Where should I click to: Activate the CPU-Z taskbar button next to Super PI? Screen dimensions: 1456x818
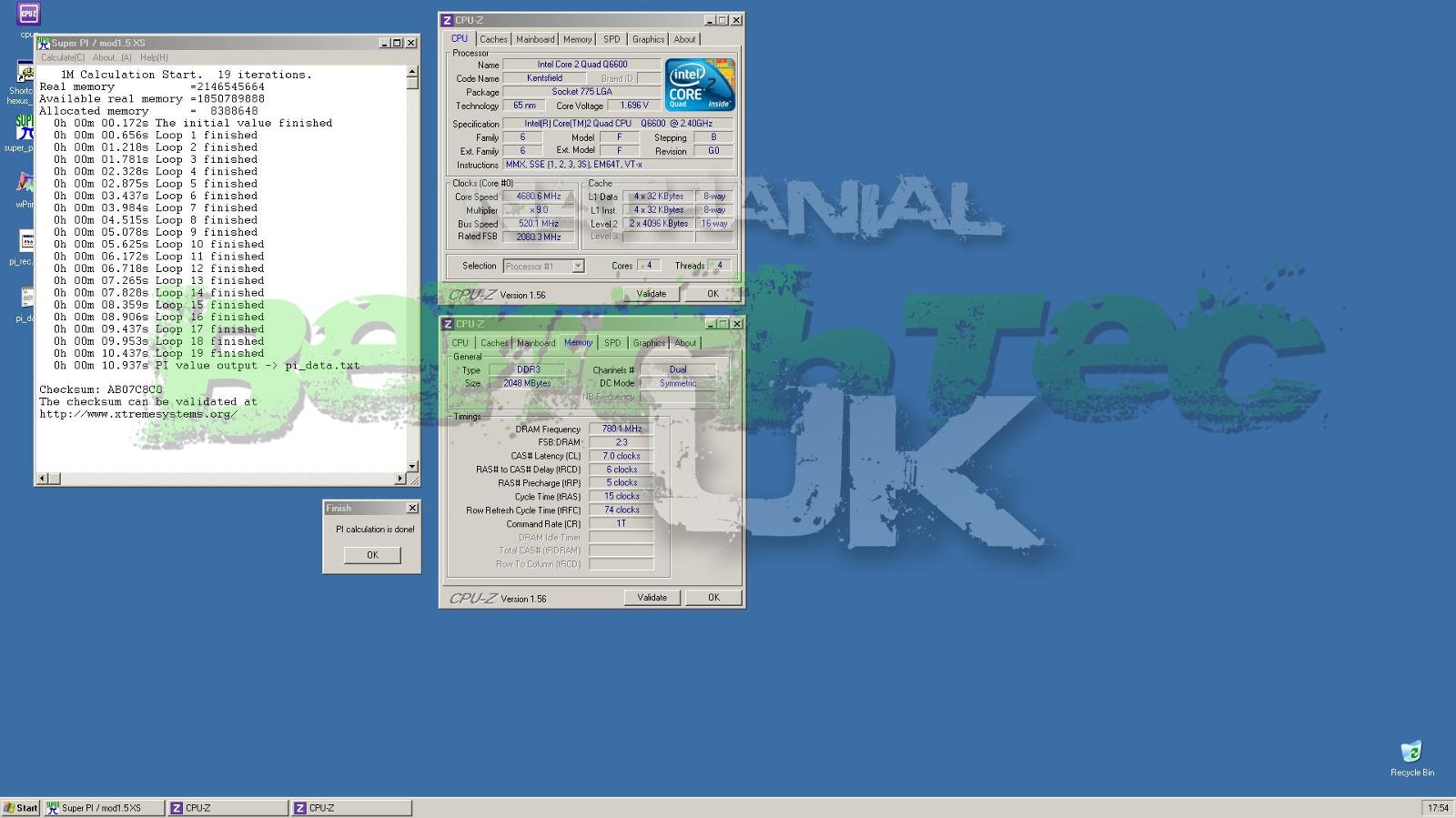click(x=227, y=808)
